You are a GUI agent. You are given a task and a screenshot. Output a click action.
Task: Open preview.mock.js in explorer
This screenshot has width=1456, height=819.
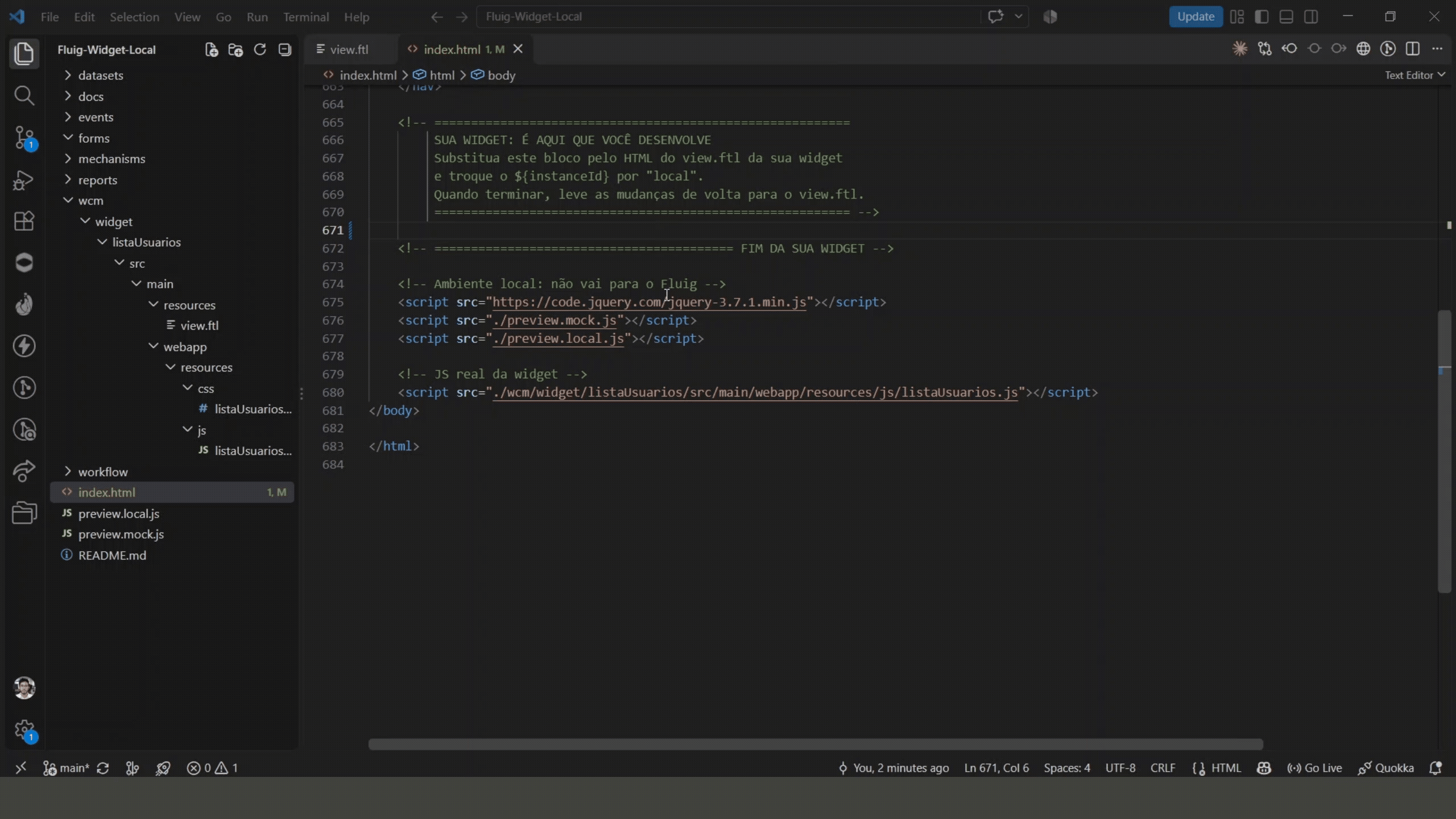[172, 534]
